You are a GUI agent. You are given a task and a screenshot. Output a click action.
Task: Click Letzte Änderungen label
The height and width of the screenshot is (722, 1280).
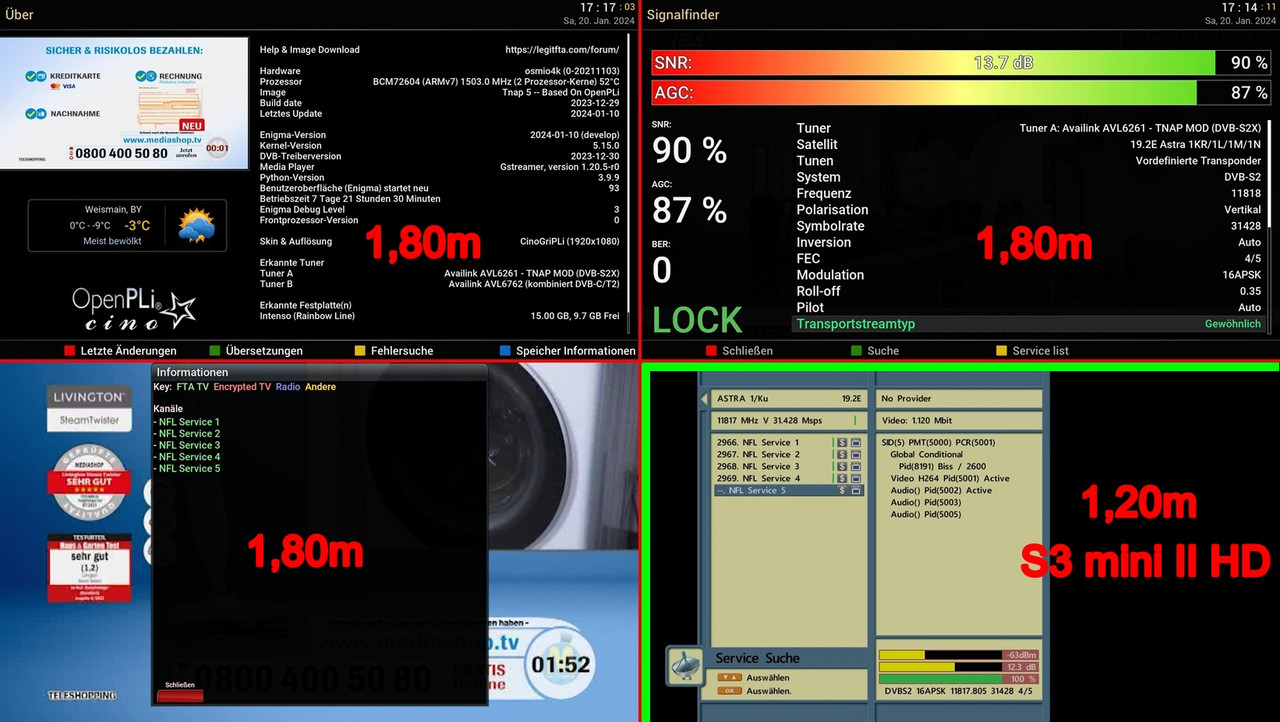coord(129,351)
